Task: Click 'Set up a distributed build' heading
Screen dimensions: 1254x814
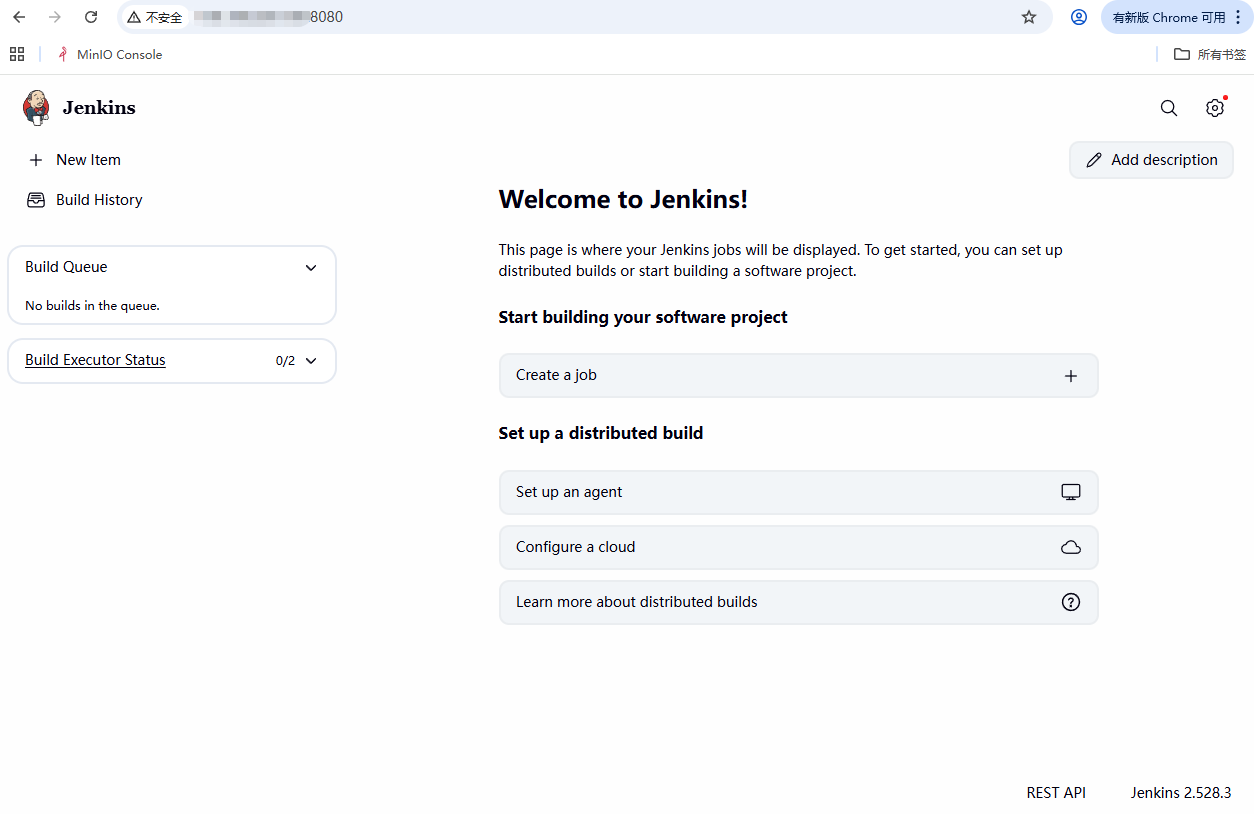Action: click(601, 433)
